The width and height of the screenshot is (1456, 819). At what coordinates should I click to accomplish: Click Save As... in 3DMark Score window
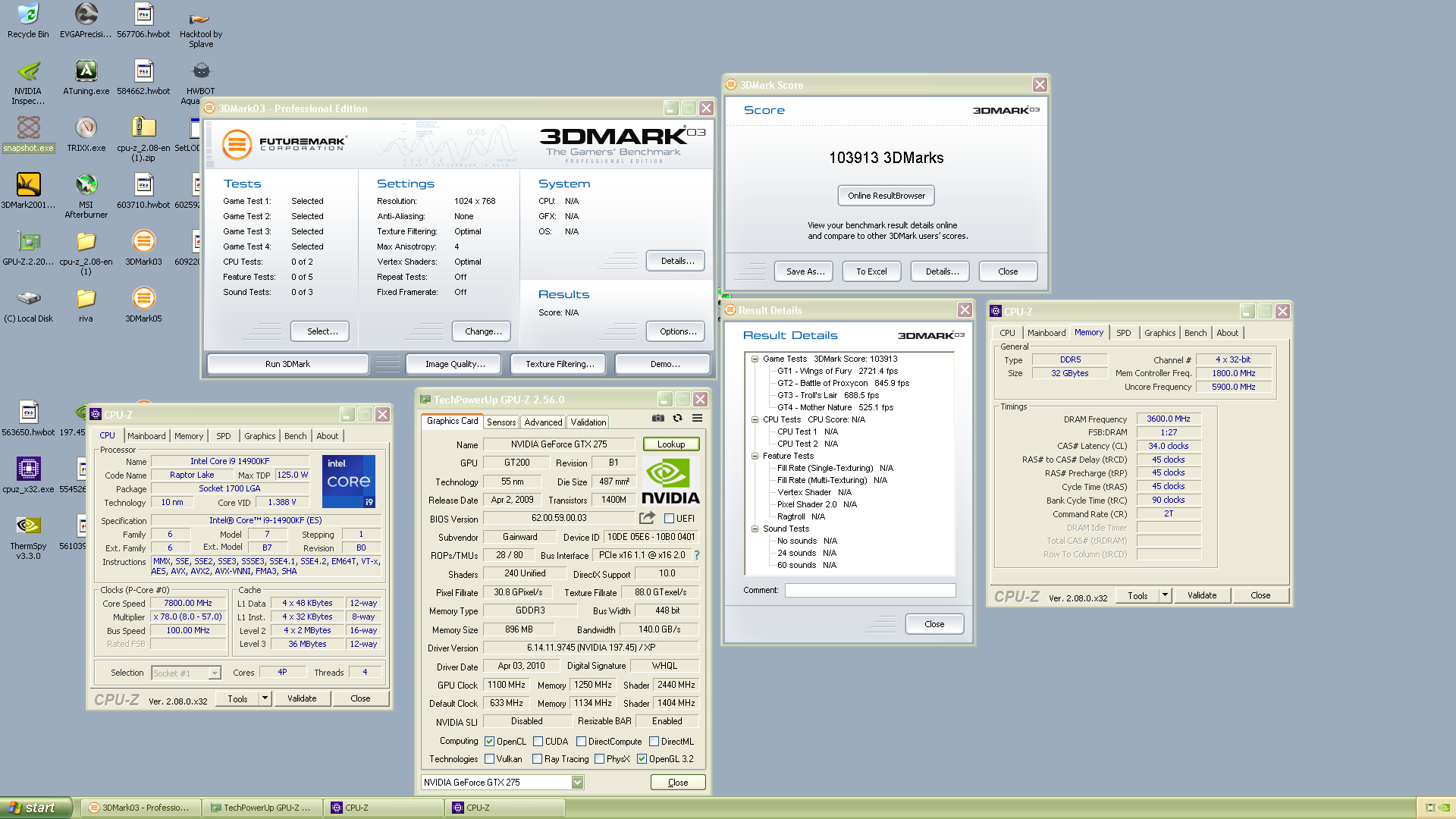pos(805,271)
